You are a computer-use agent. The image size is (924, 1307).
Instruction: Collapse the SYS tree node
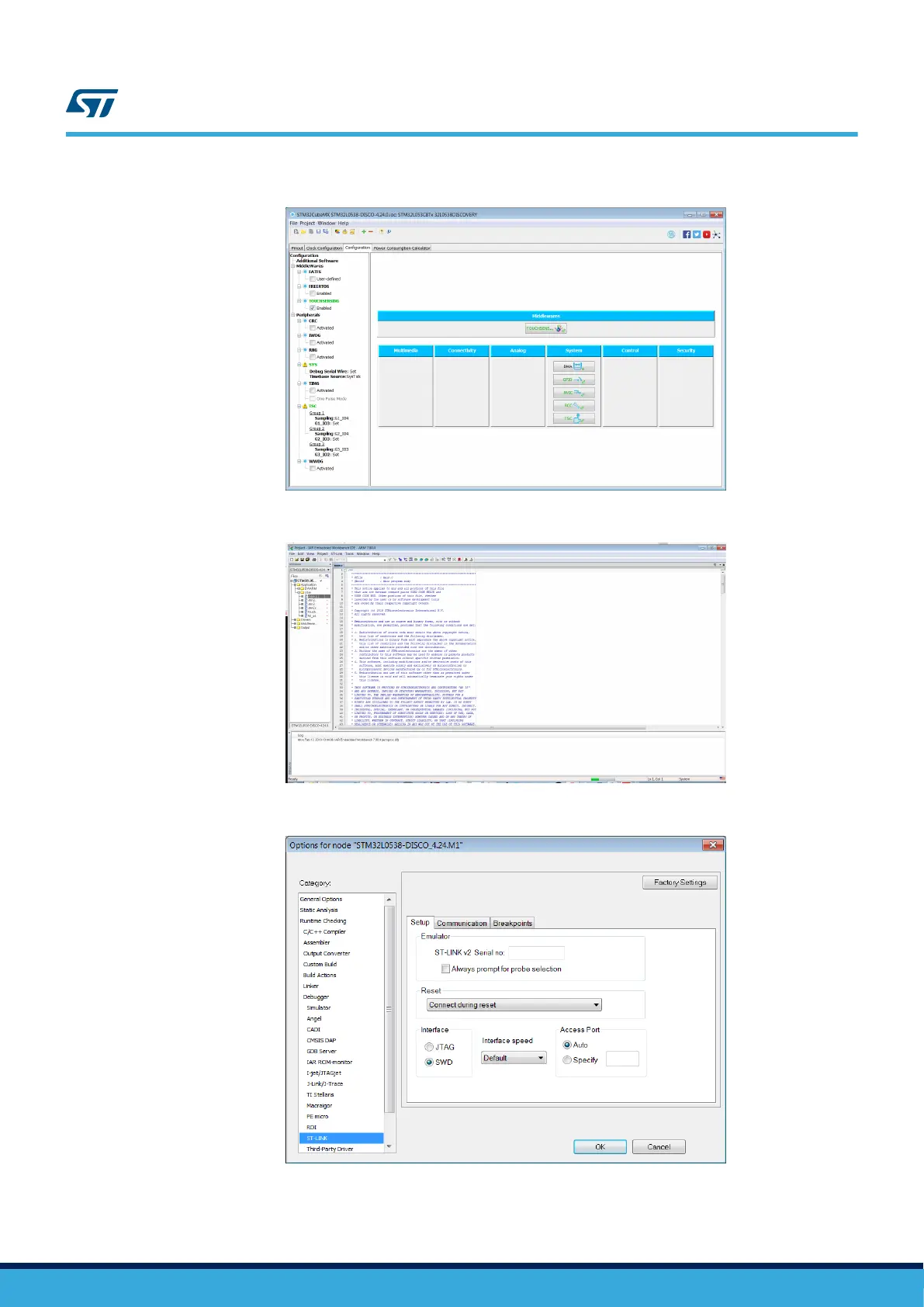[x=299, y=365]
